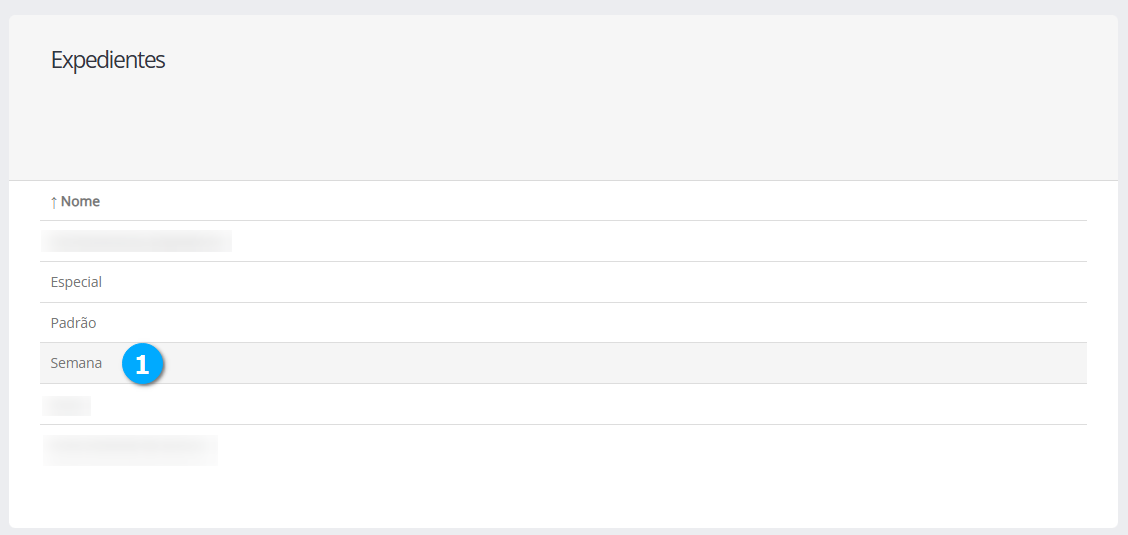Sort the list by the Nome column

(x=80, y=202)
